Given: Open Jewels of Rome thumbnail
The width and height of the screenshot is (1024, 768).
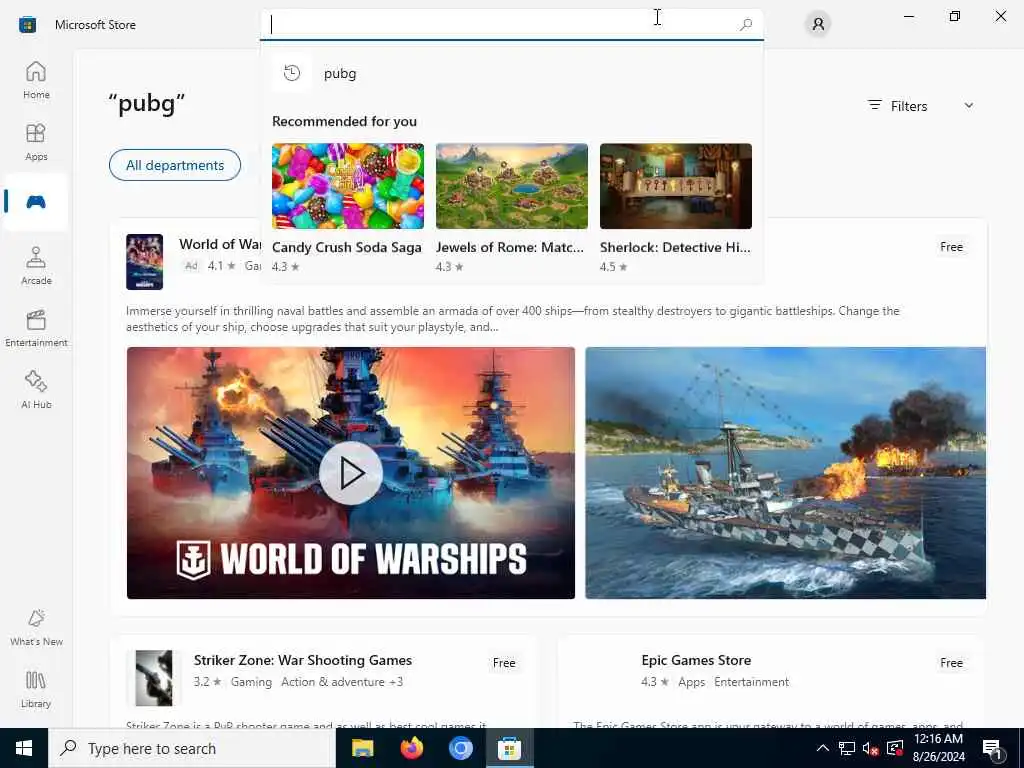Looking at the screenshot, I should [x=512, y=186].
